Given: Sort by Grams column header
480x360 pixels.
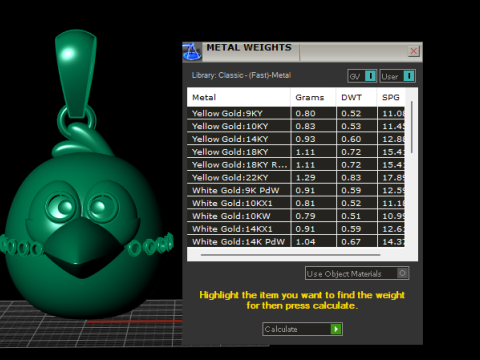Looking at the screenshot, I should pyautogui.click(x=313, y=97).
